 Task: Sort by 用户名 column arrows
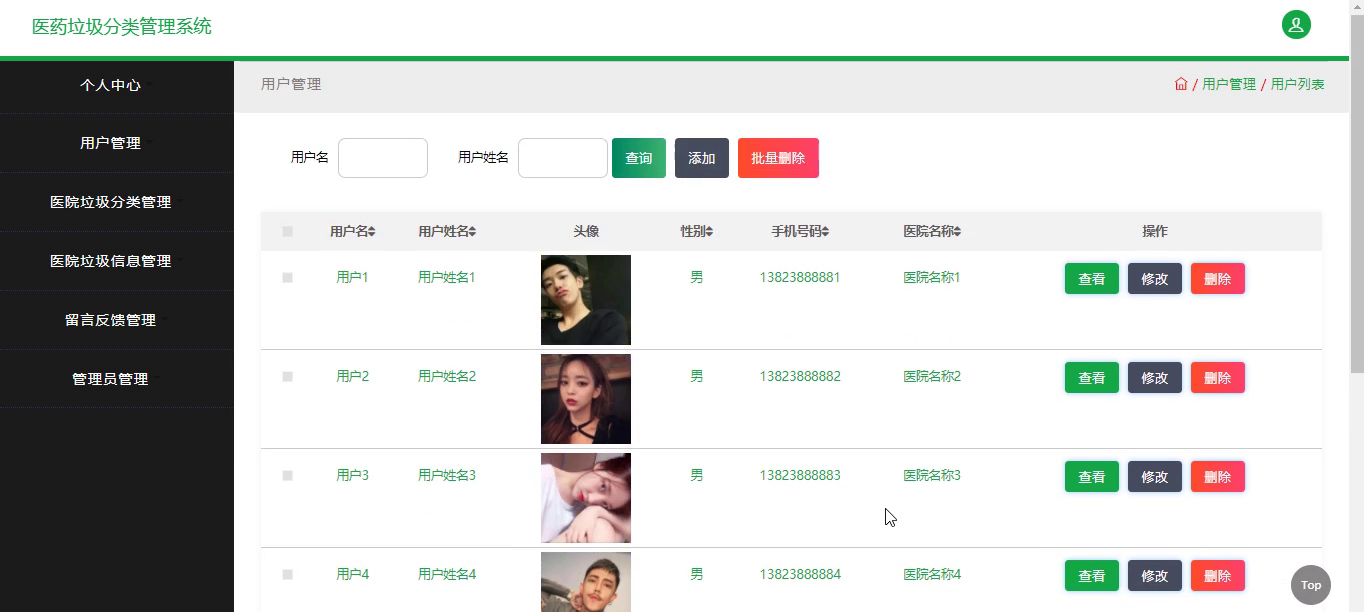pos(372,232)
